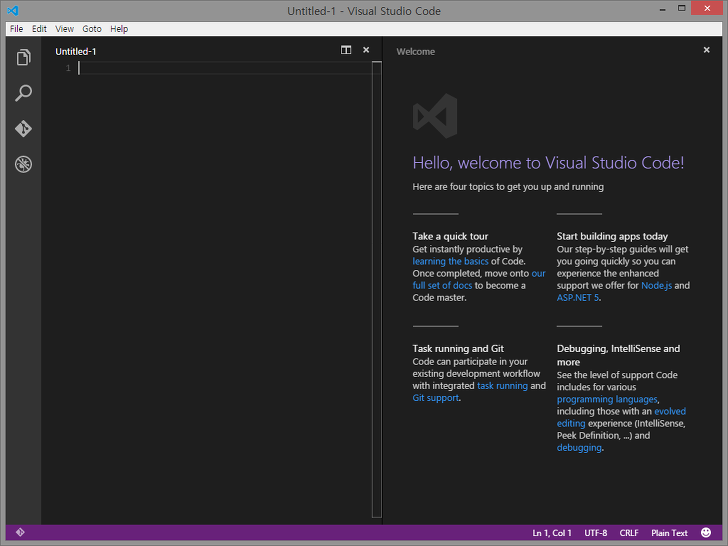728x546 pixels.
Task: Change the UTF-8 encoding in status bar
Action: [x=596, y=533]
